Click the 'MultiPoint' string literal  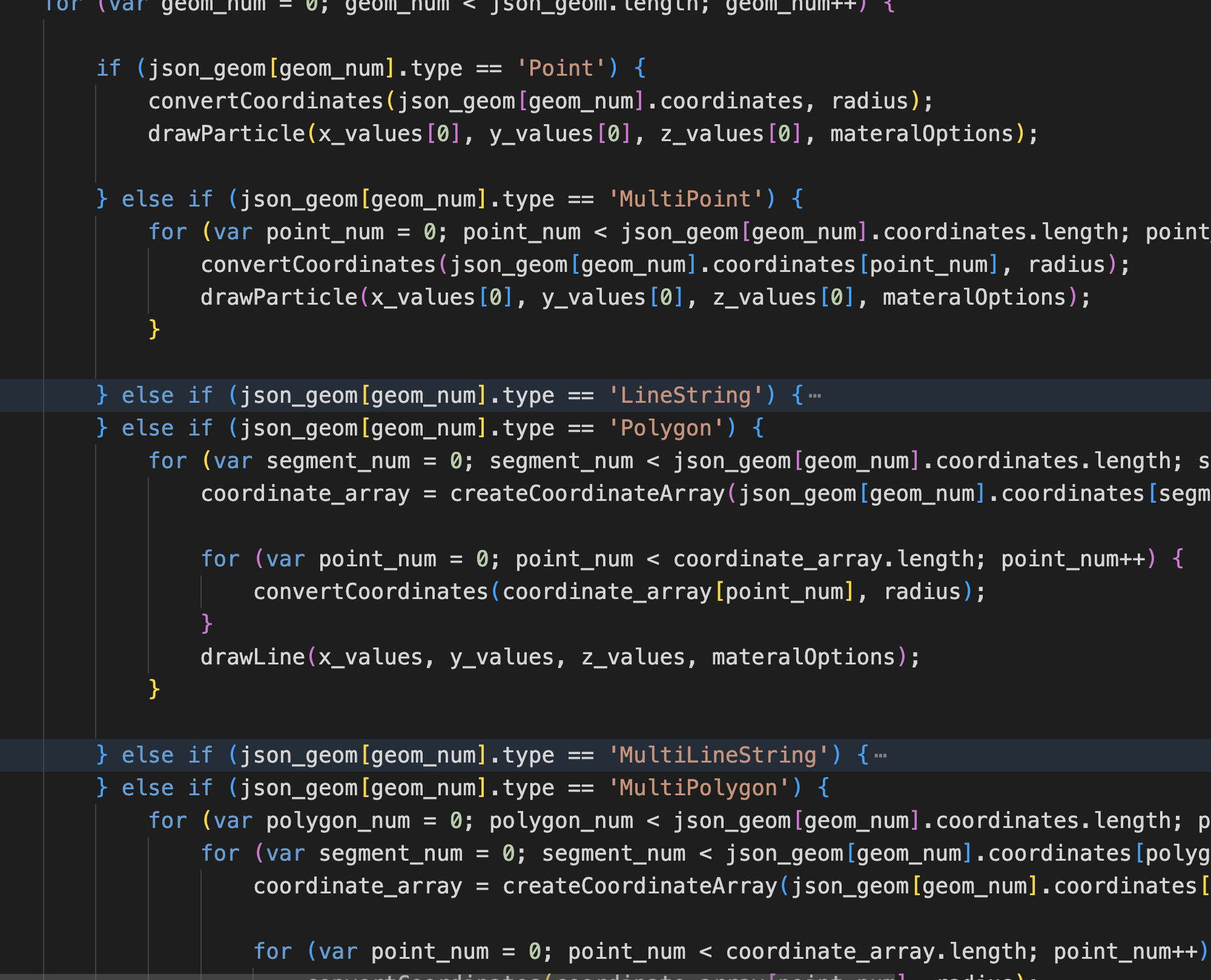[x=685, y=199]
